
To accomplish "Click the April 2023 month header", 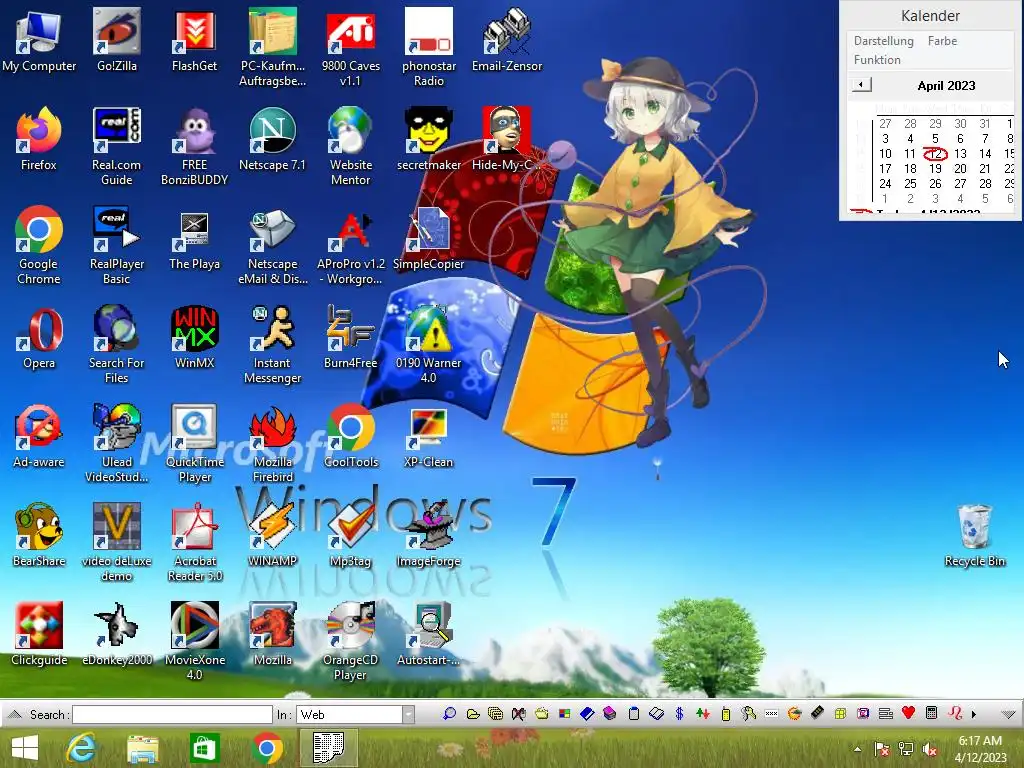I will 946,86.
